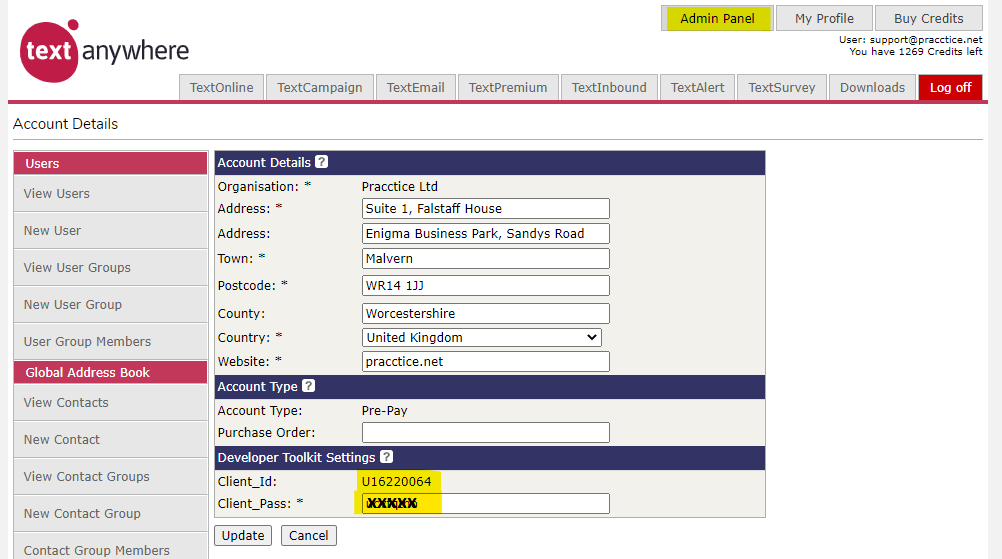Click the Postcode field WR14 1JJ
1002x559 pixels.
(486, 285)
